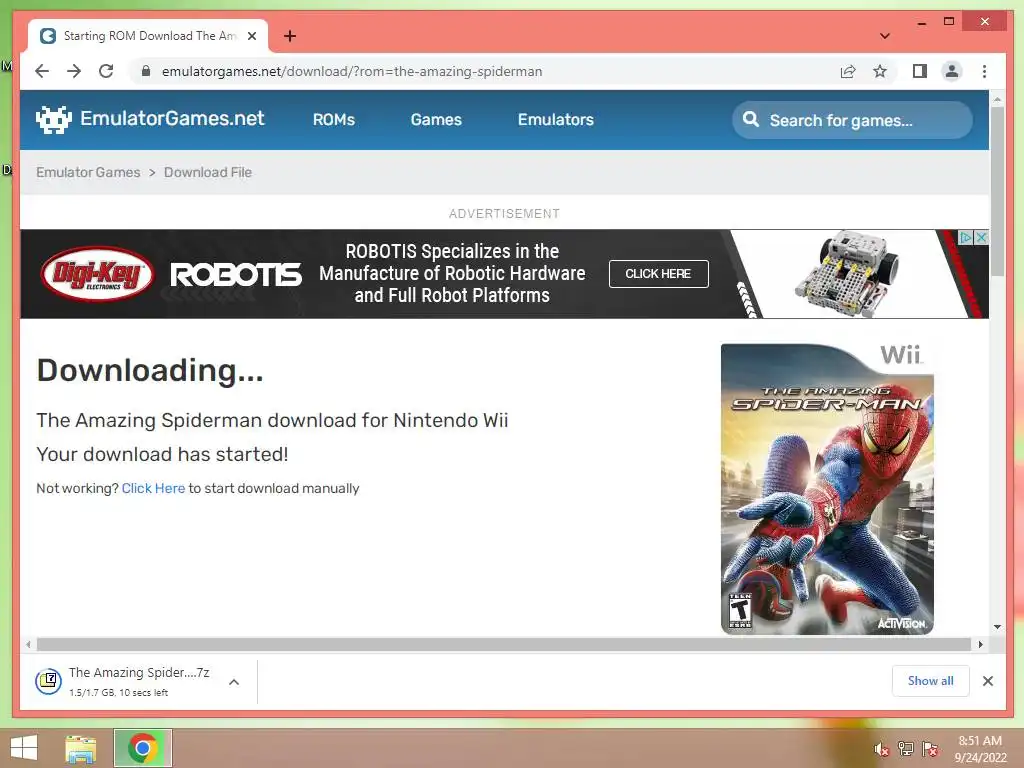Close the advertisement with X icon

(x=981, y=237)
